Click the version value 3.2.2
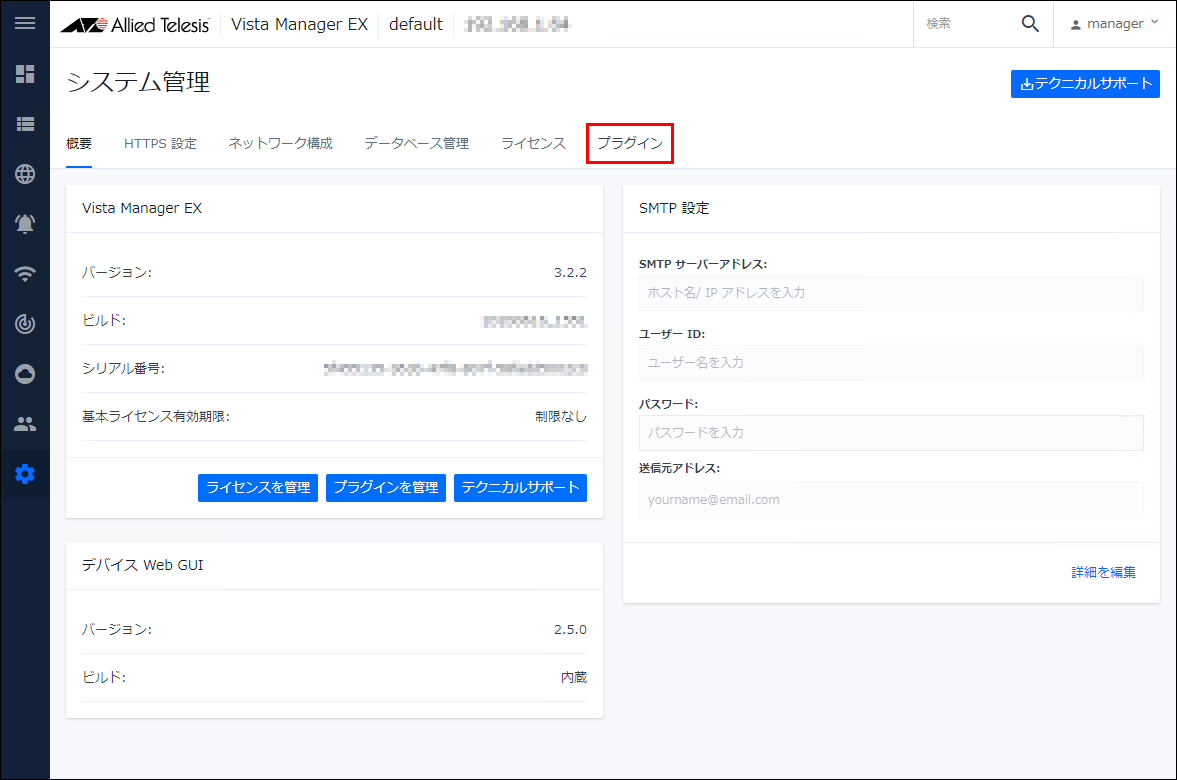The width and height of the screenshot is (1177, 780). coord(570,273)
